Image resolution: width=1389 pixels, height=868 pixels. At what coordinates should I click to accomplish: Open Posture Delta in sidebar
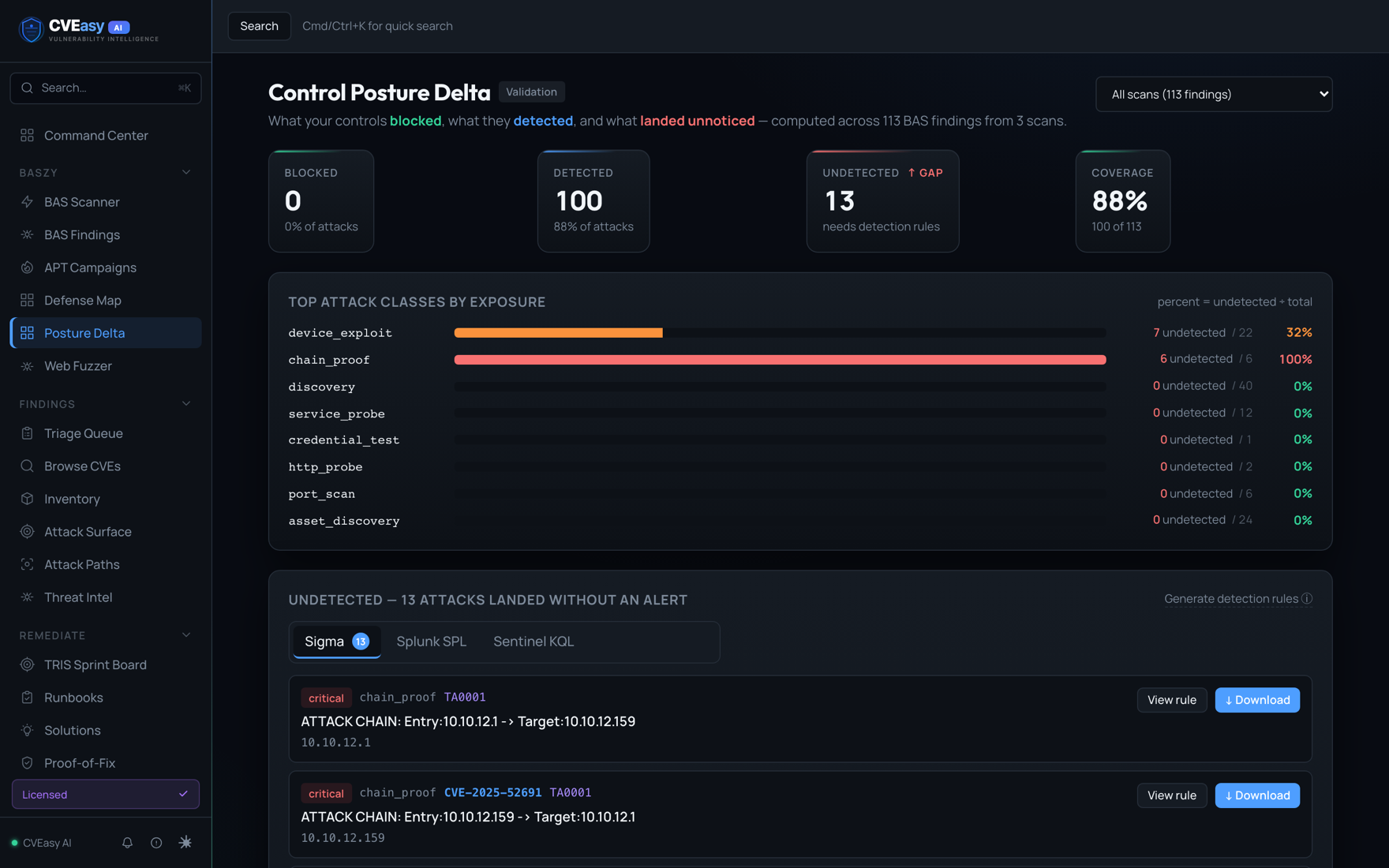(106, 333)
